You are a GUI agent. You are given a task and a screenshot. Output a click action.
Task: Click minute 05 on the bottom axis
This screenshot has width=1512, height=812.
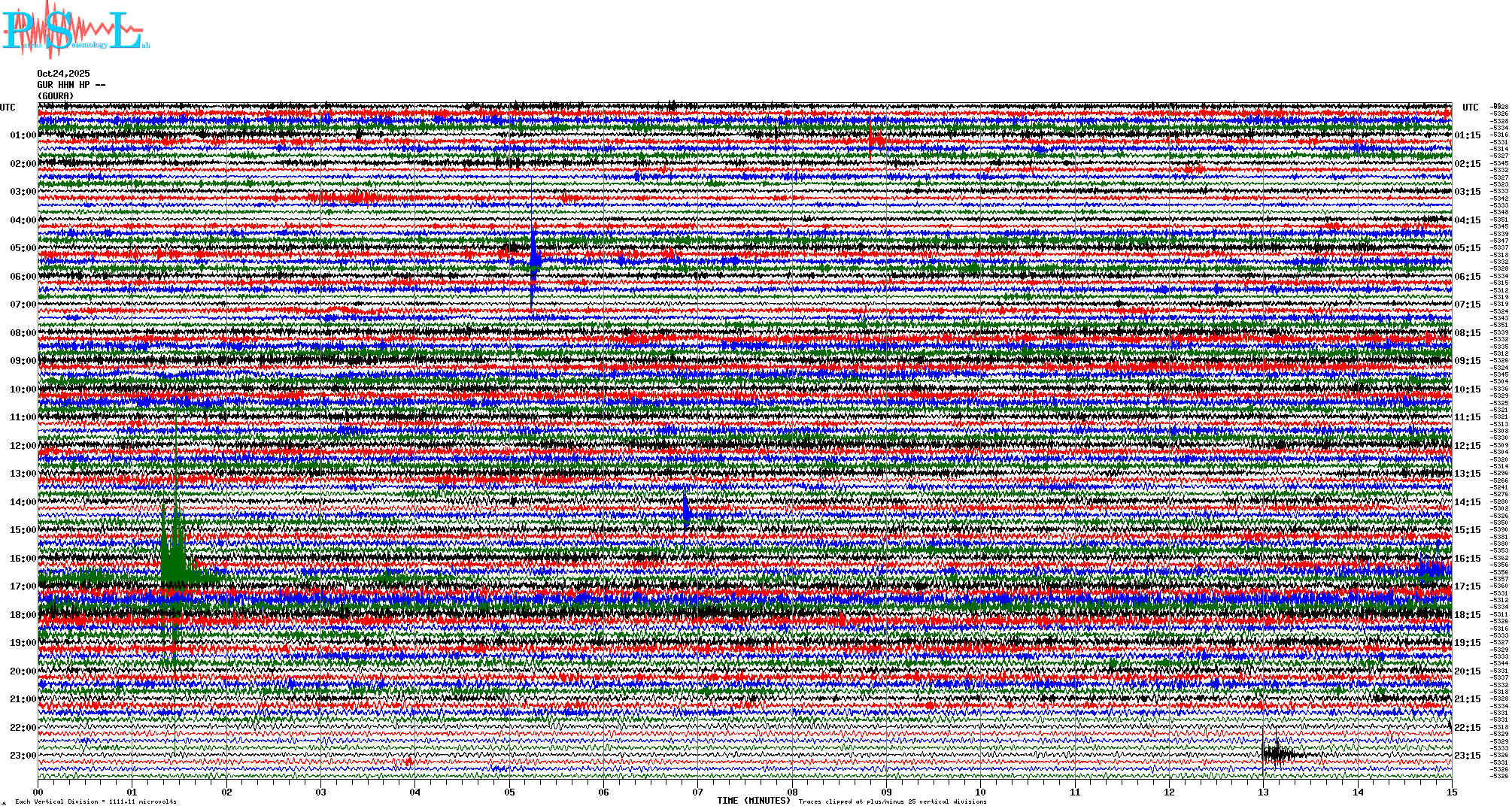509,792
